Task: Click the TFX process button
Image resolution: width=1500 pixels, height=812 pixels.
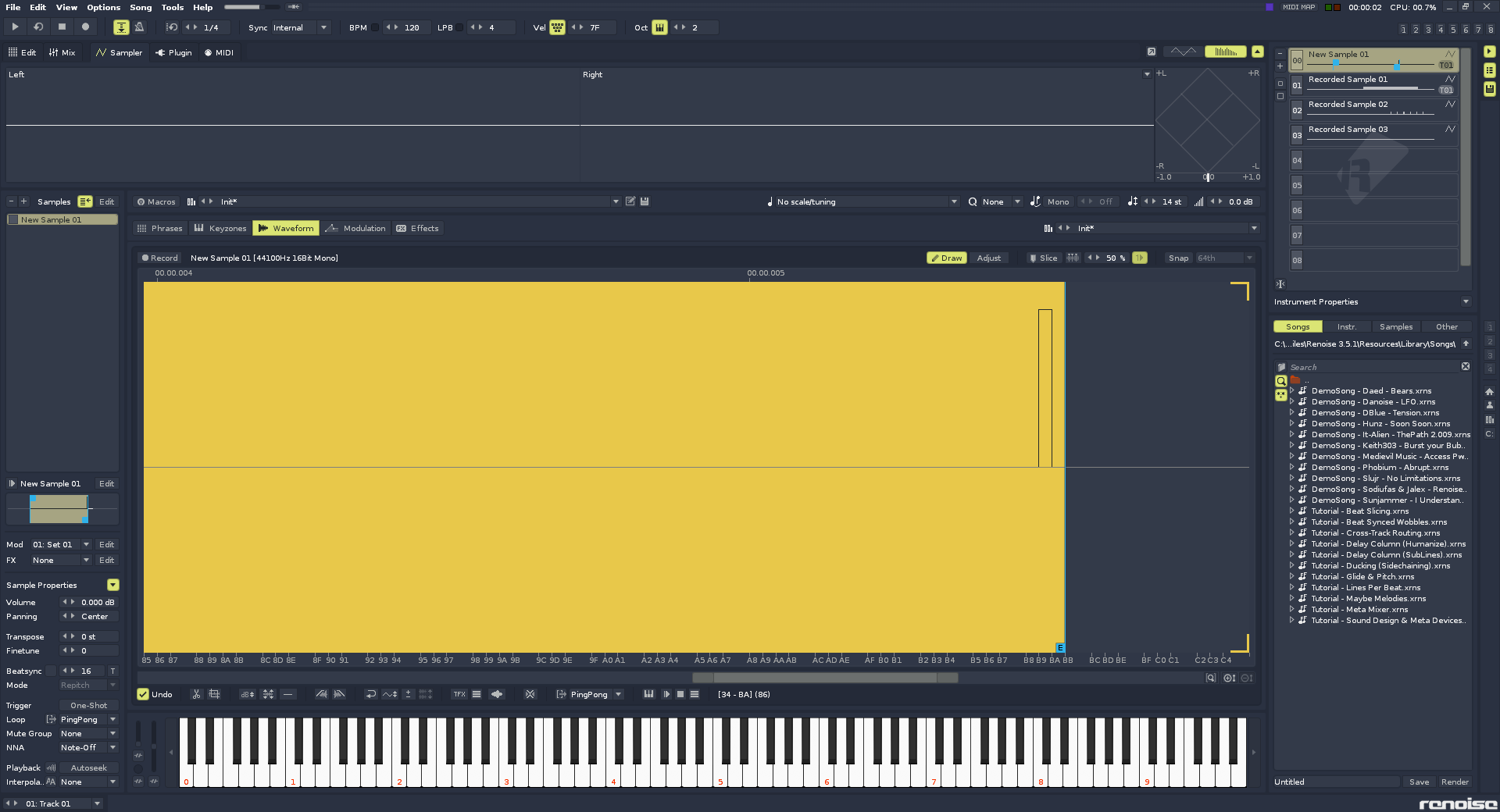Action: pos(459,694)
